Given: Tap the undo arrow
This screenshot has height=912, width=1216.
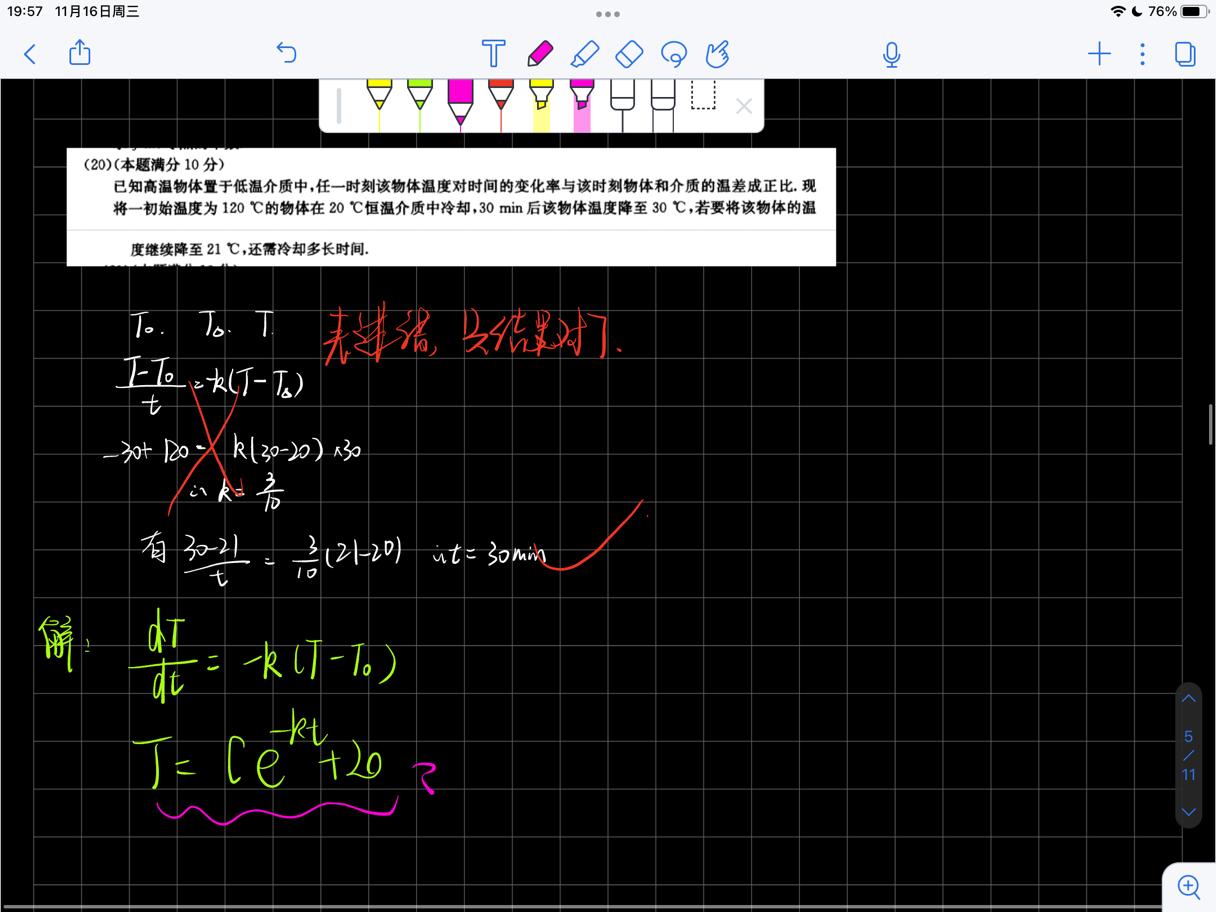Looking at the screenshot, I should click(x=286, y=53).
